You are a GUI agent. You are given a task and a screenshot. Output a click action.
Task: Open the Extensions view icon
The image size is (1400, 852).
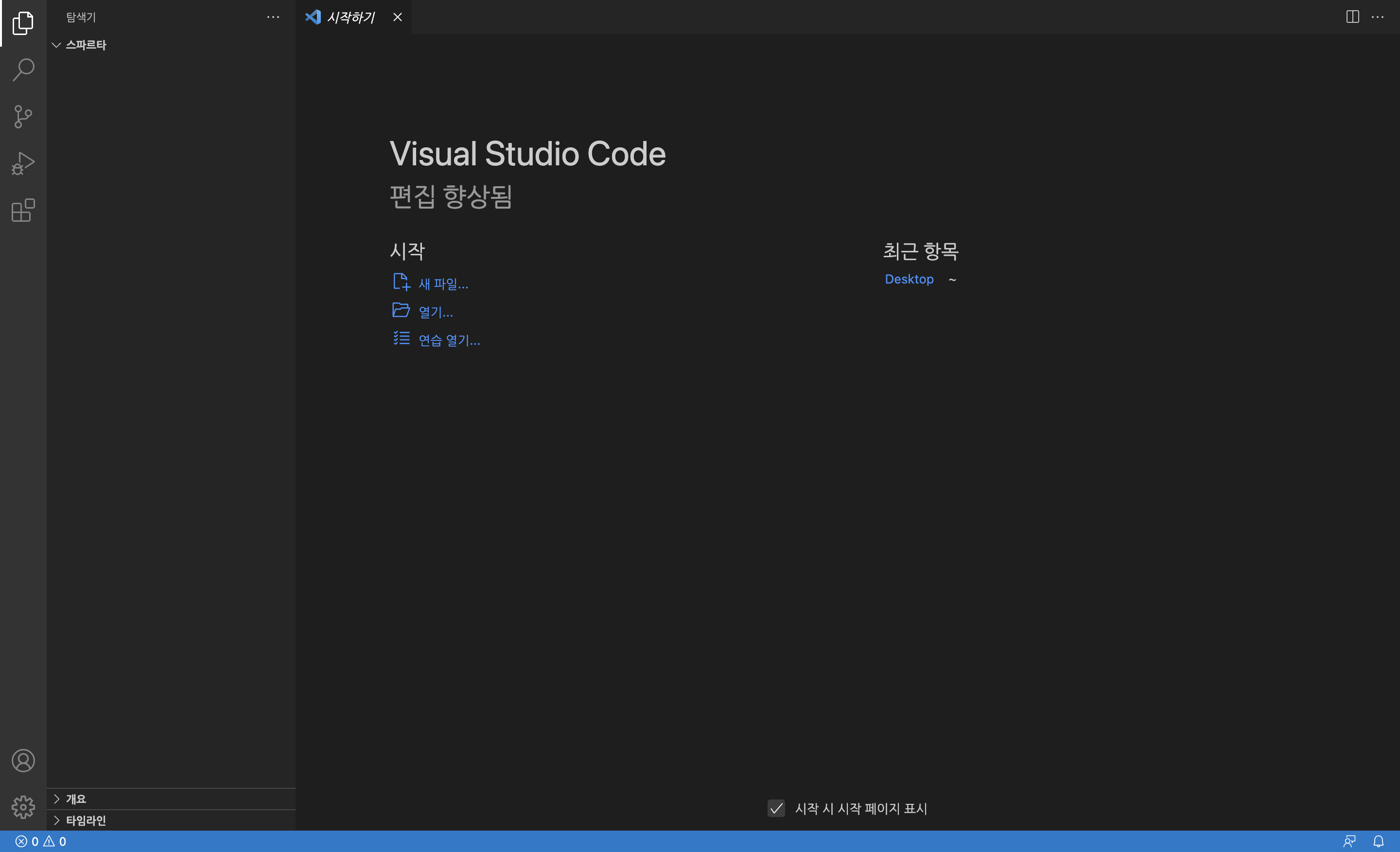pos(23,210)
